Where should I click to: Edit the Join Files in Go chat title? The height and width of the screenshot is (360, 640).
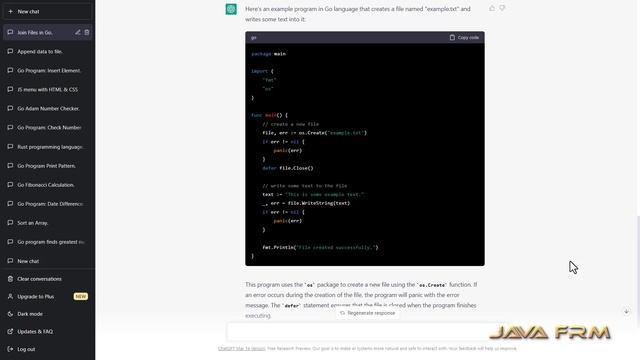78,32
